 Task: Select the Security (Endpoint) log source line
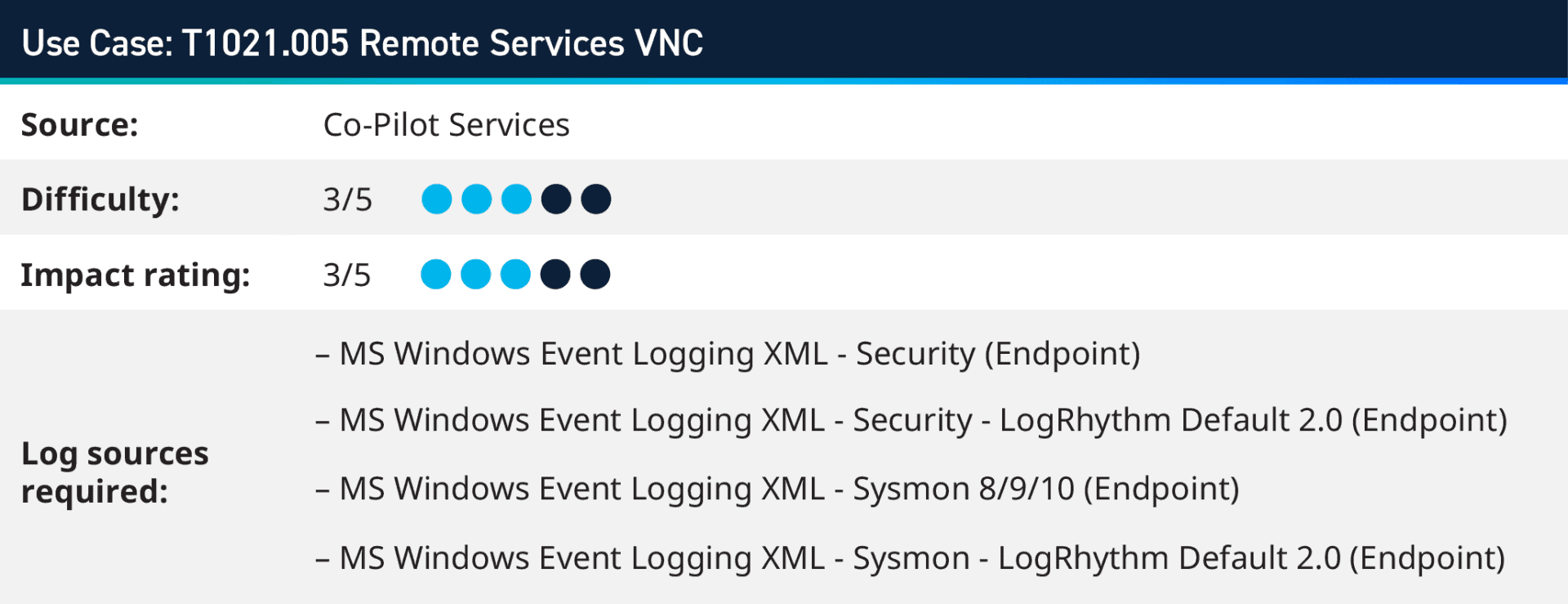point(738,354)
